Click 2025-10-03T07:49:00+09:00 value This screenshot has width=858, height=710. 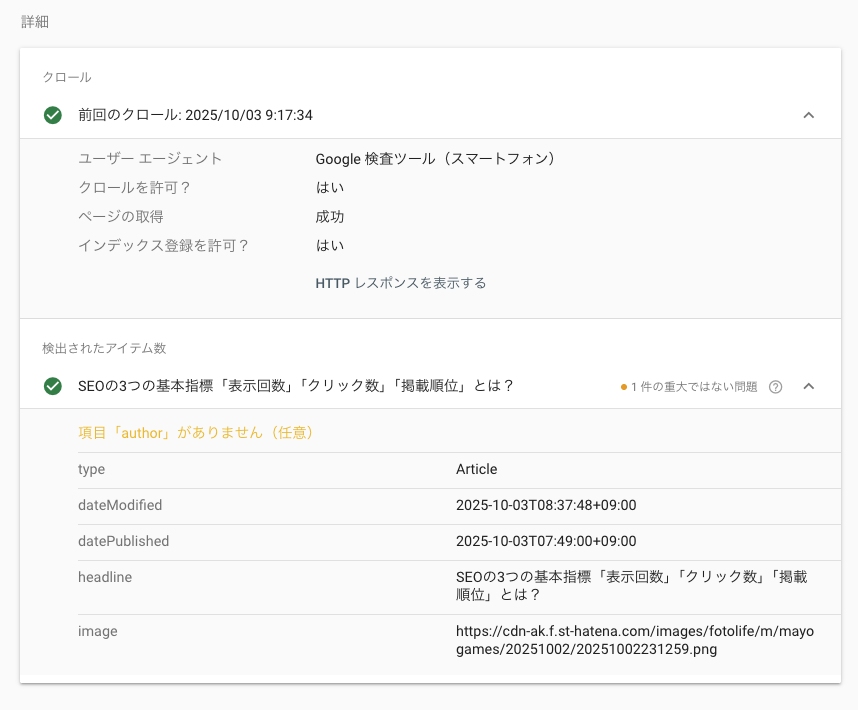click(x=546, y=541)
